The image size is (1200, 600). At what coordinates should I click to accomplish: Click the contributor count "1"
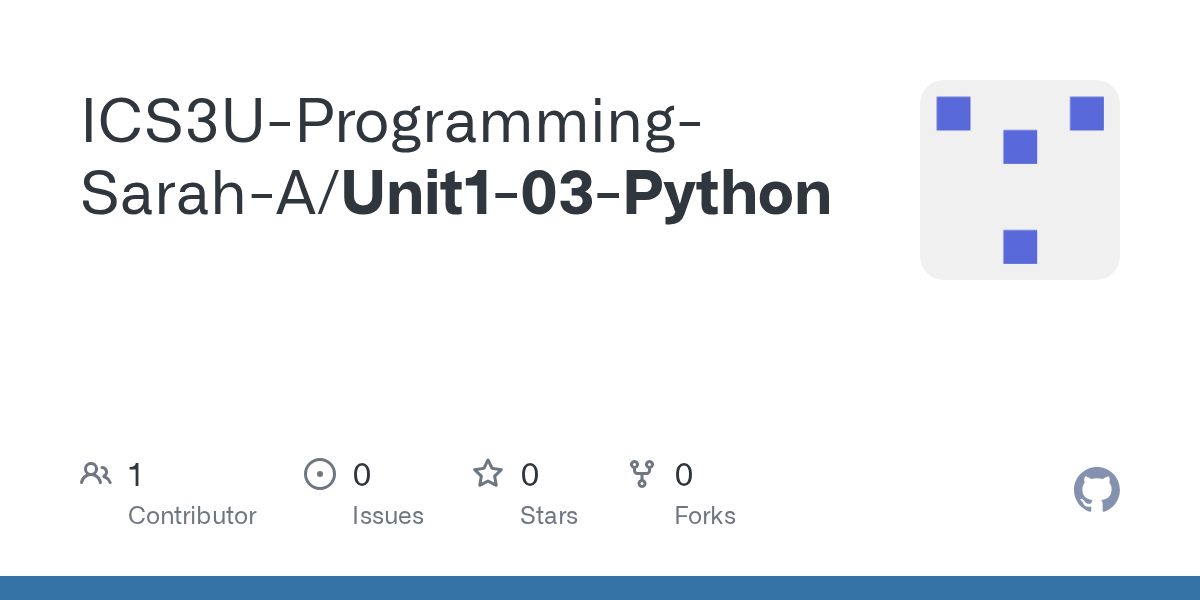[135, 475]
